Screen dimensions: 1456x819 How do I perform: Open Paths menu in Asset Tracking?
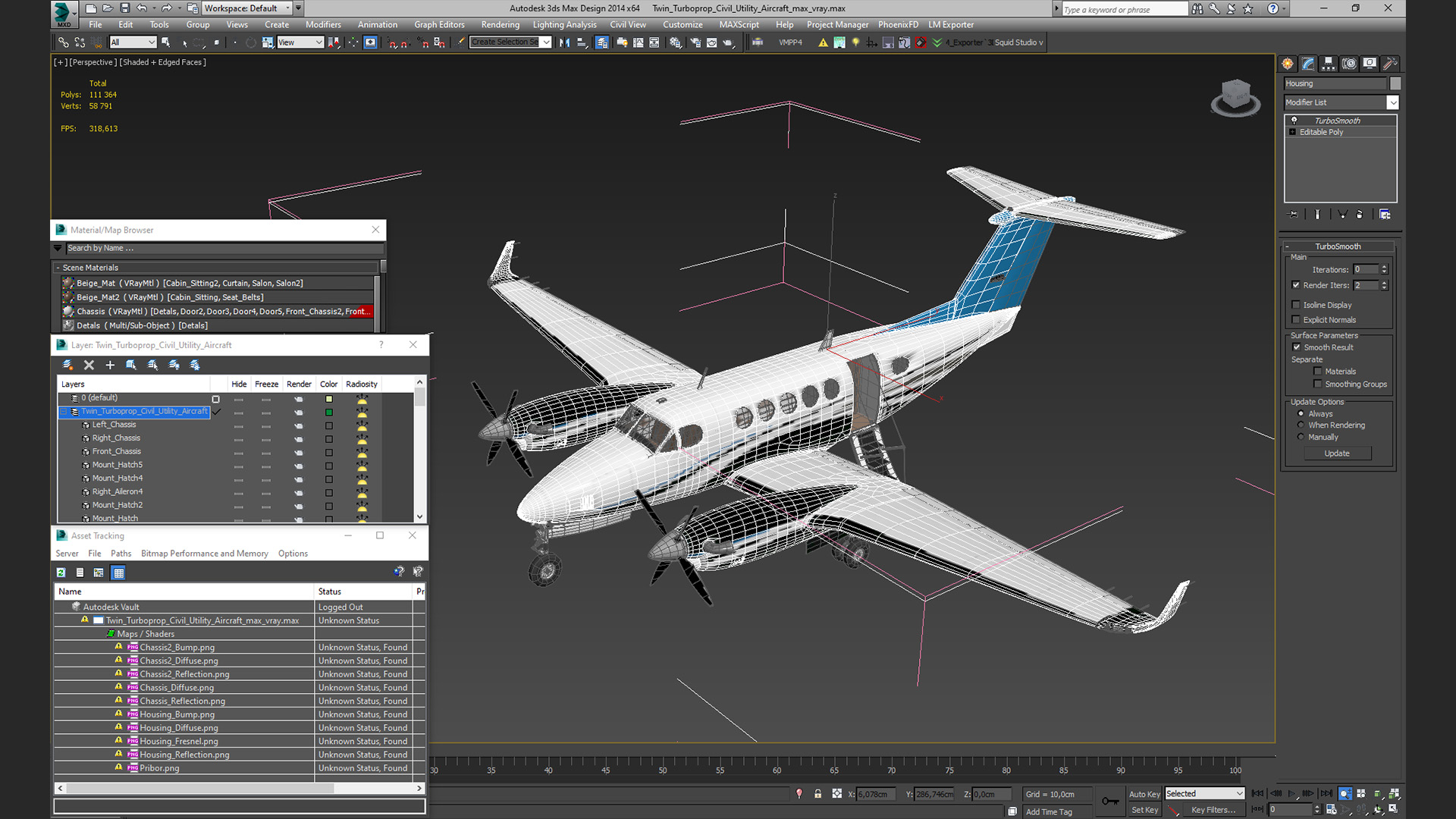(x=121, y=554)
